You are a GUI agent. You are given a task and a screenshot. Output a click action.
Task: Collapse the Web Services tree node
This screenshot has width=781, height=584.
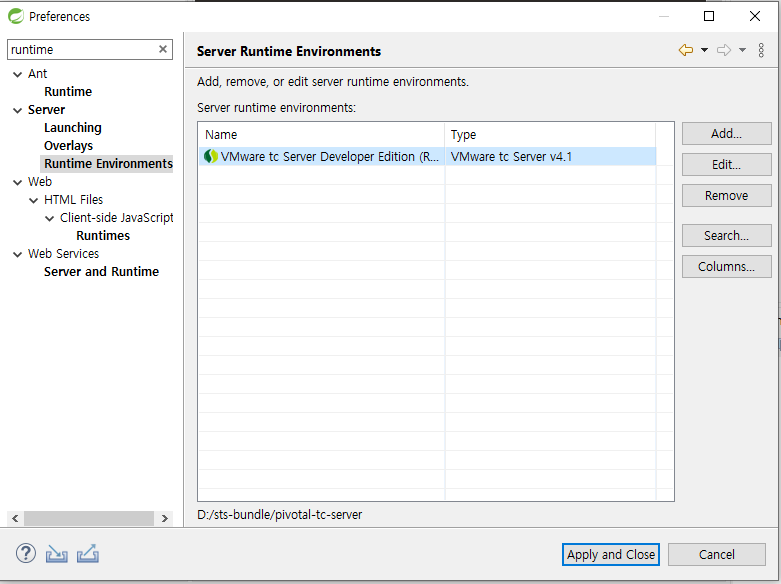tap(17, 254)
